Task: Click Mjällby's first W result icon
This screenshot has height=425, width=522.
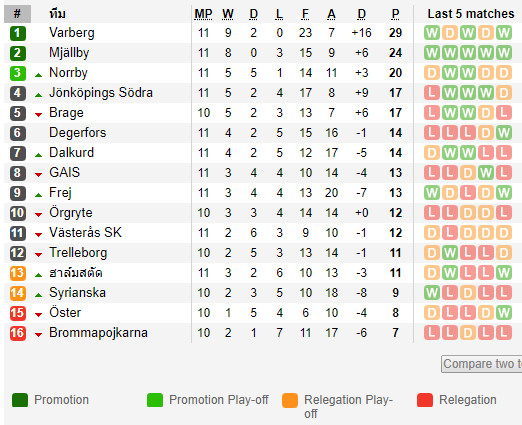Action: point(432,53)
